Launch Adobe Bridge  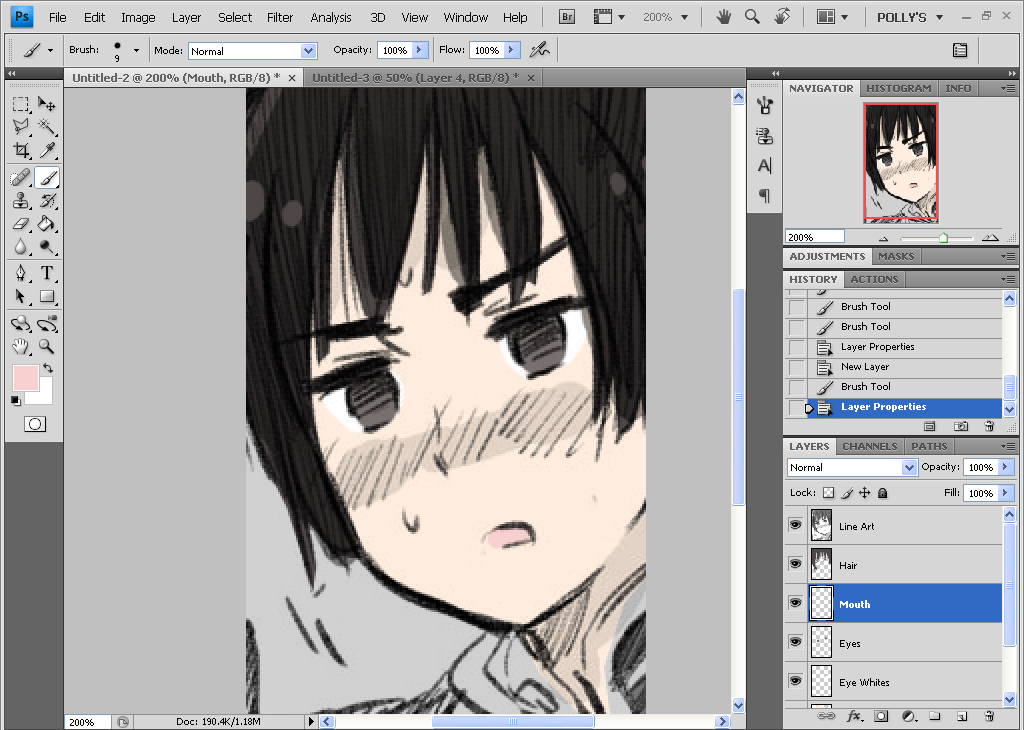coord(567,17)
